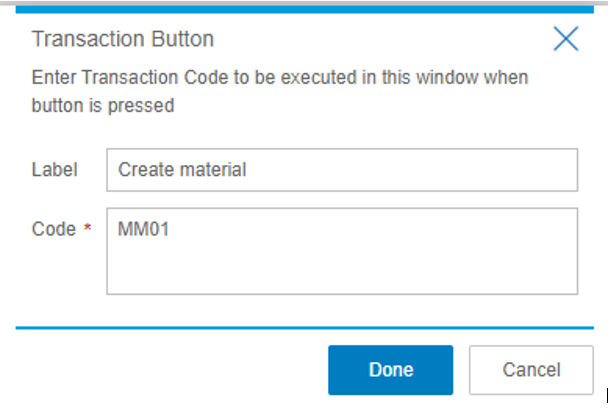Click the blue bar atop the dialog
Image resolution: width=608 pixels, height=408 pixels.
tap(300, 9)
